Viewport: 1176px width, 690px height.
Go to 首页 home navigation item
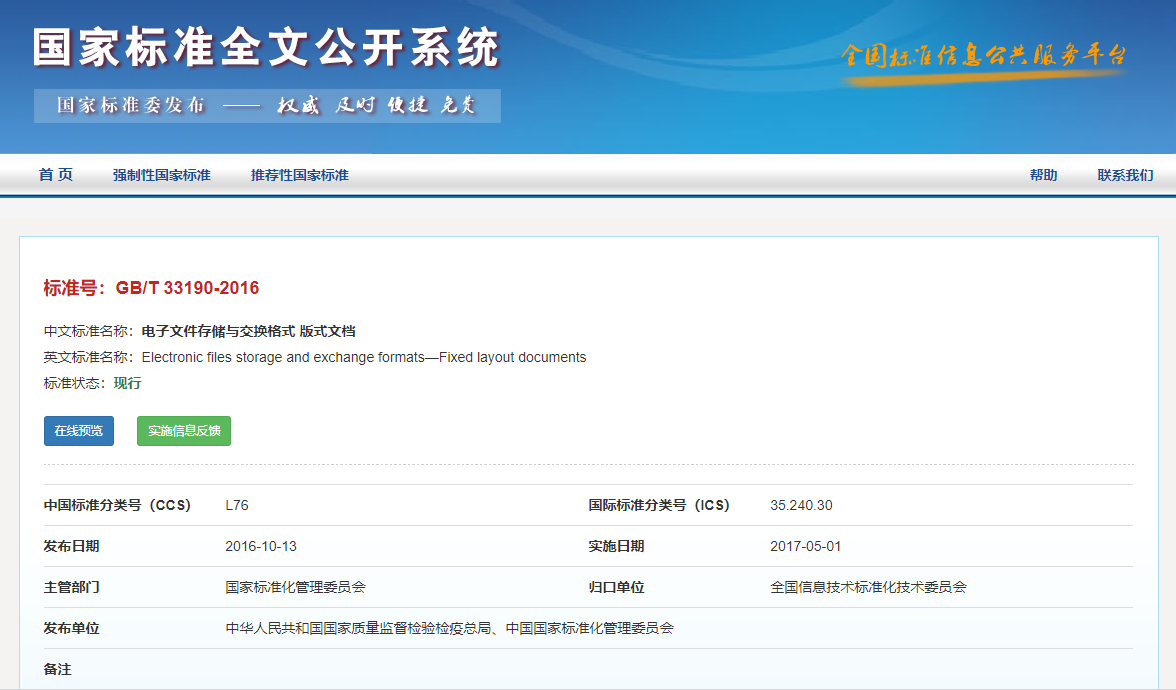tap(56, 175)
